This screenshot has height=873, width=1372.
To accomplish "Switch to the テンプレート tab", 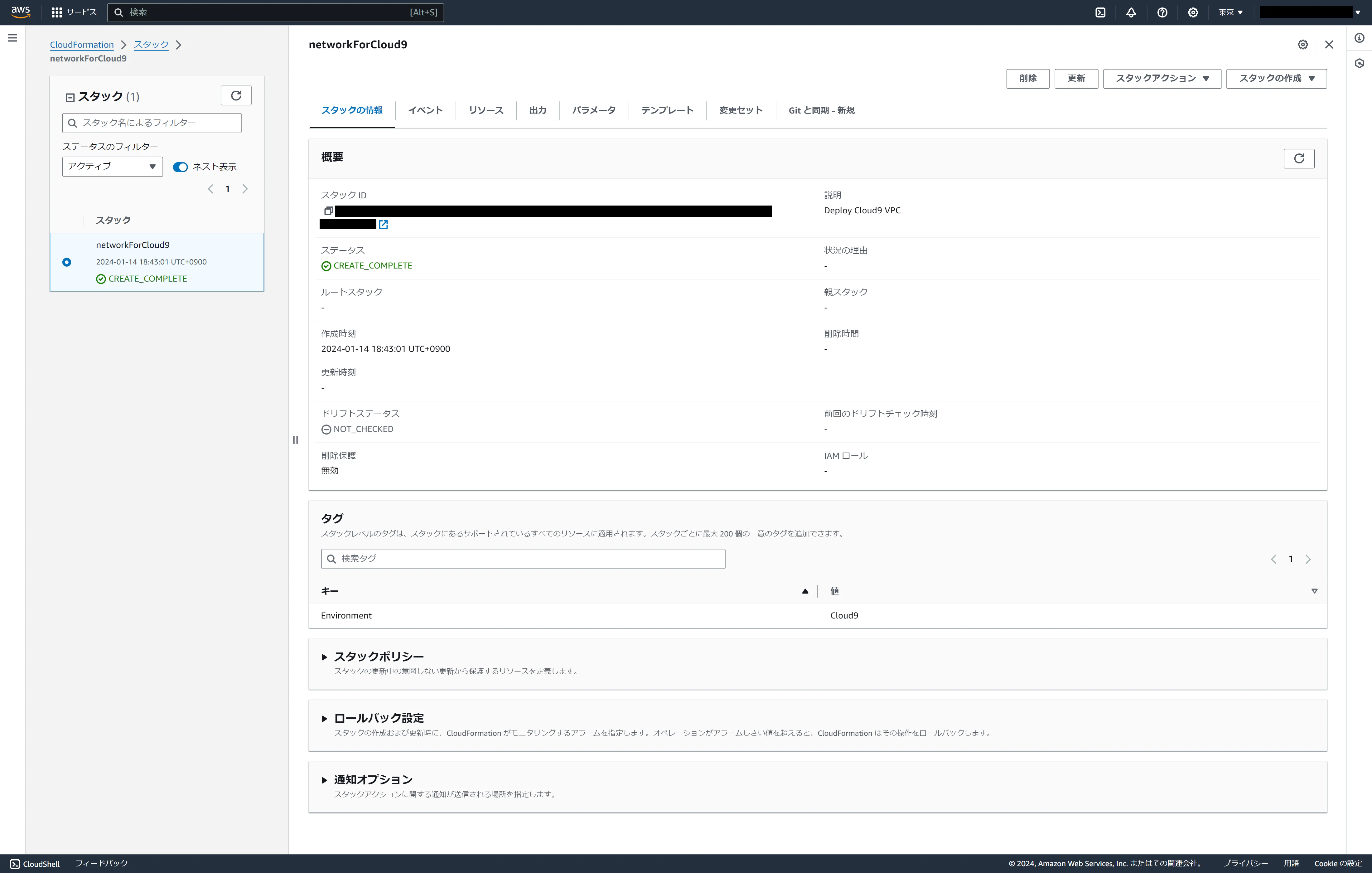I will click(667, 110).
